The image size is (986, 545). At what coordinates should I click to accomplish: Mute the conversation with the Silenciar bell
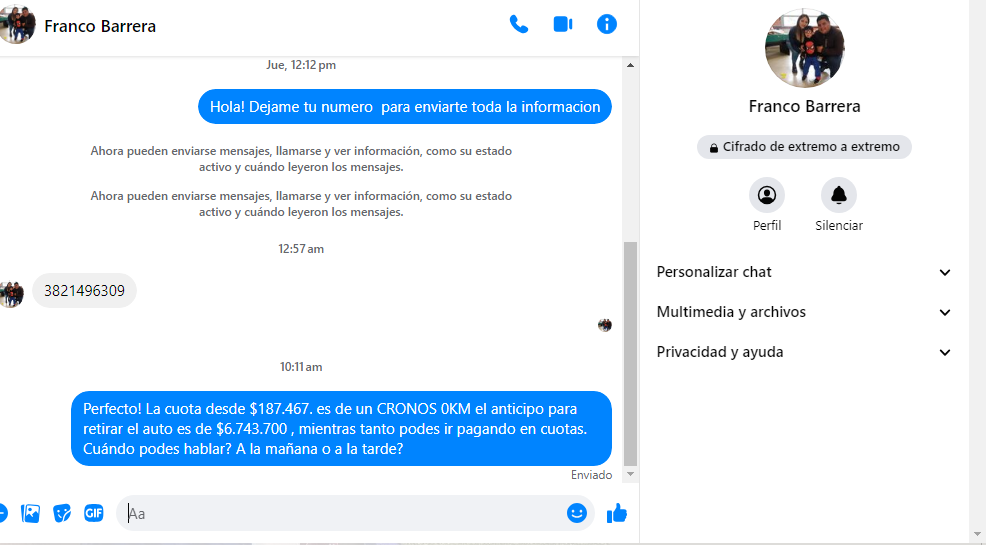838,195
